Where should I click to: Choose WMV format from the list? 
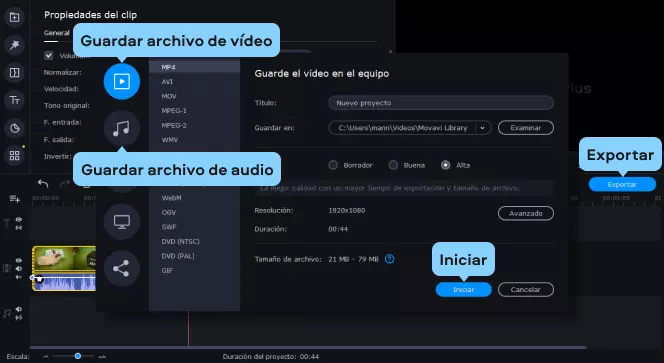[x=194, y=140]
